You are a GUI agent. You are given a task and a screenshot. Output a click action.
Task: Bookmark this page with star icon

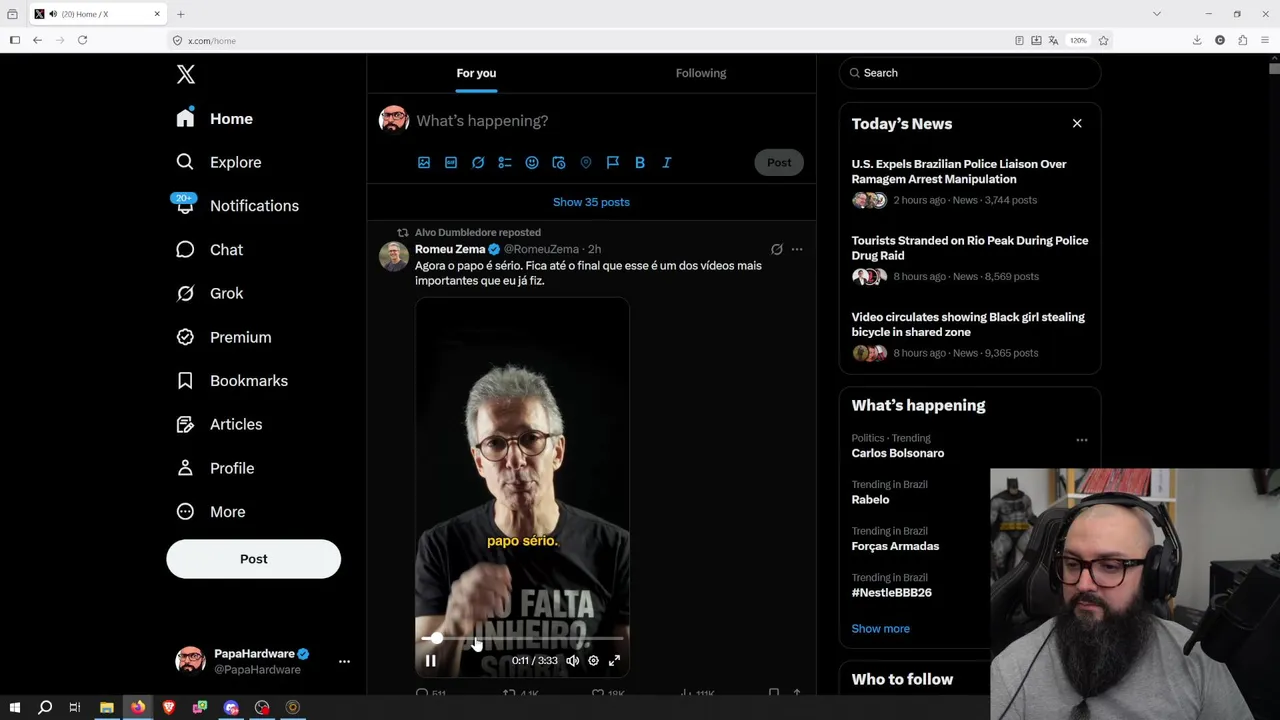tap(1104, 41)
